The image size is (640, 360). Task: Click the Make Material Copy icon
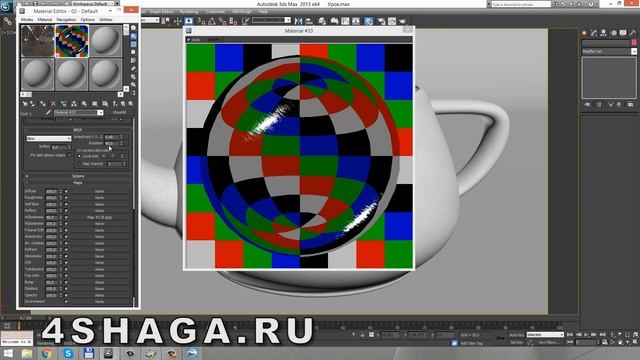[64, 104]
